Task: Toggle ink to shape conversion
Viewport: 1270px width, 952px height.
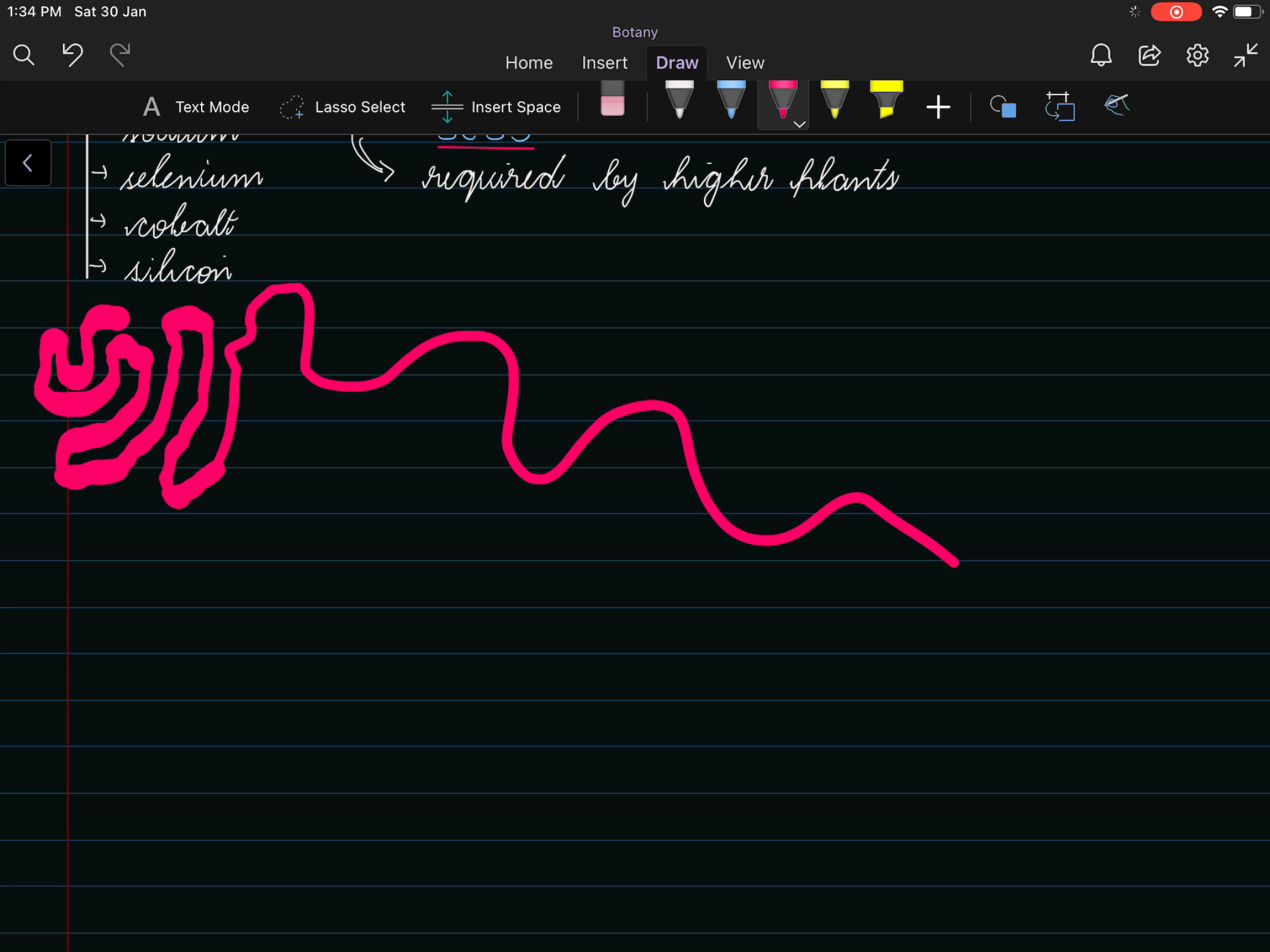Action: [x=1060, y=106]
